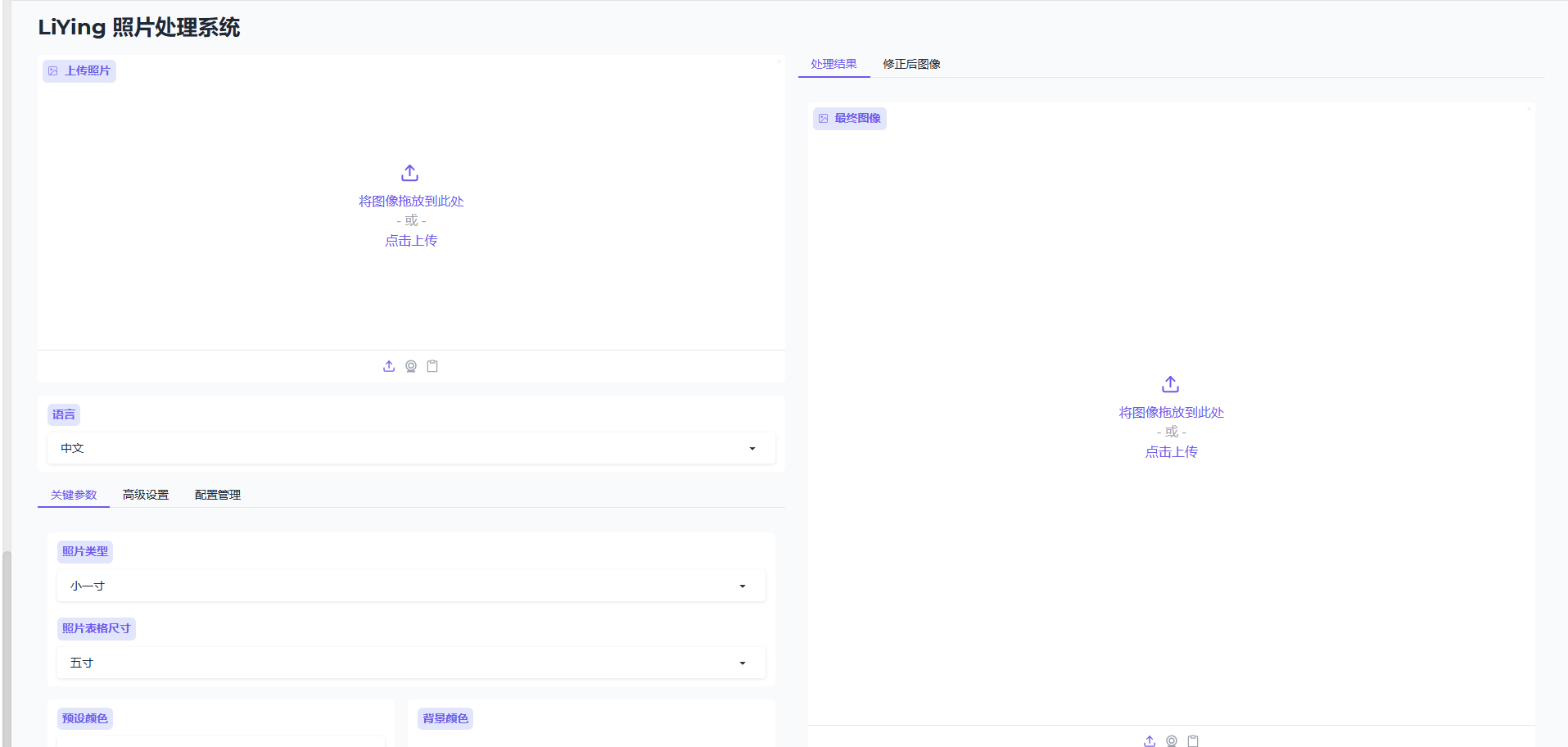Click the large upload arrow in the 上传照片 drop zone
This screenshot has width=1568, height=747.
click(410, 173)
